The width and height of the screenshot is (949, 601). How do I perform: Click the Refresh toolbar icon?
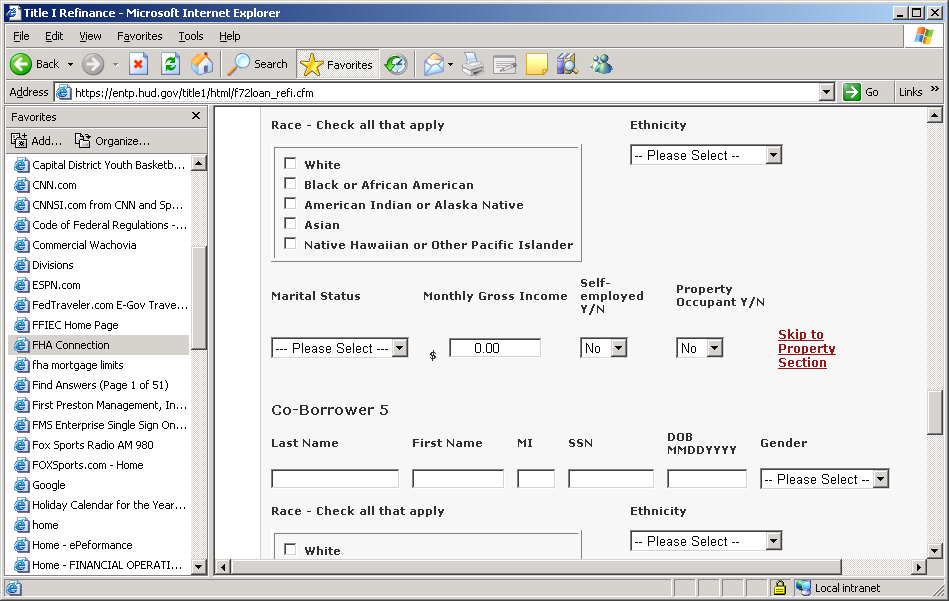click(x=170, y=64)
